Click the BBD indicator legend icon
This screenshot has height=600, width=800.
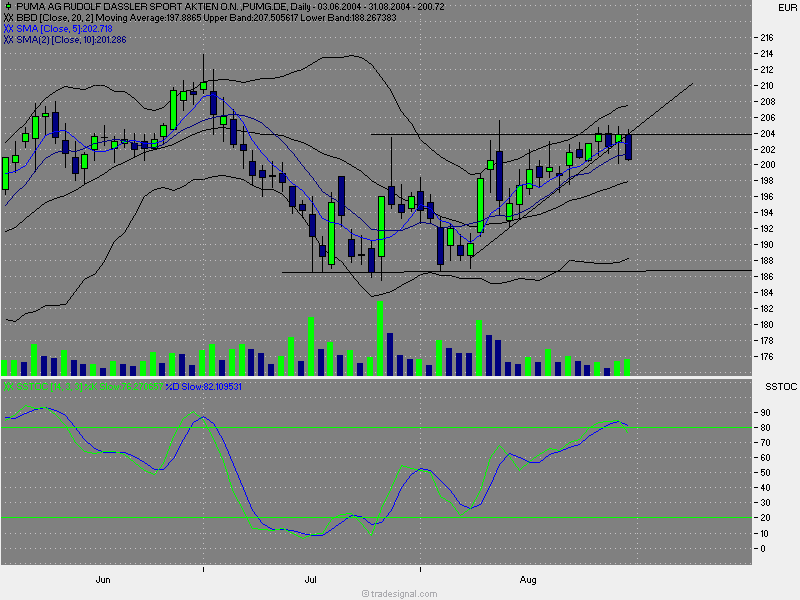tap(9, 18)
